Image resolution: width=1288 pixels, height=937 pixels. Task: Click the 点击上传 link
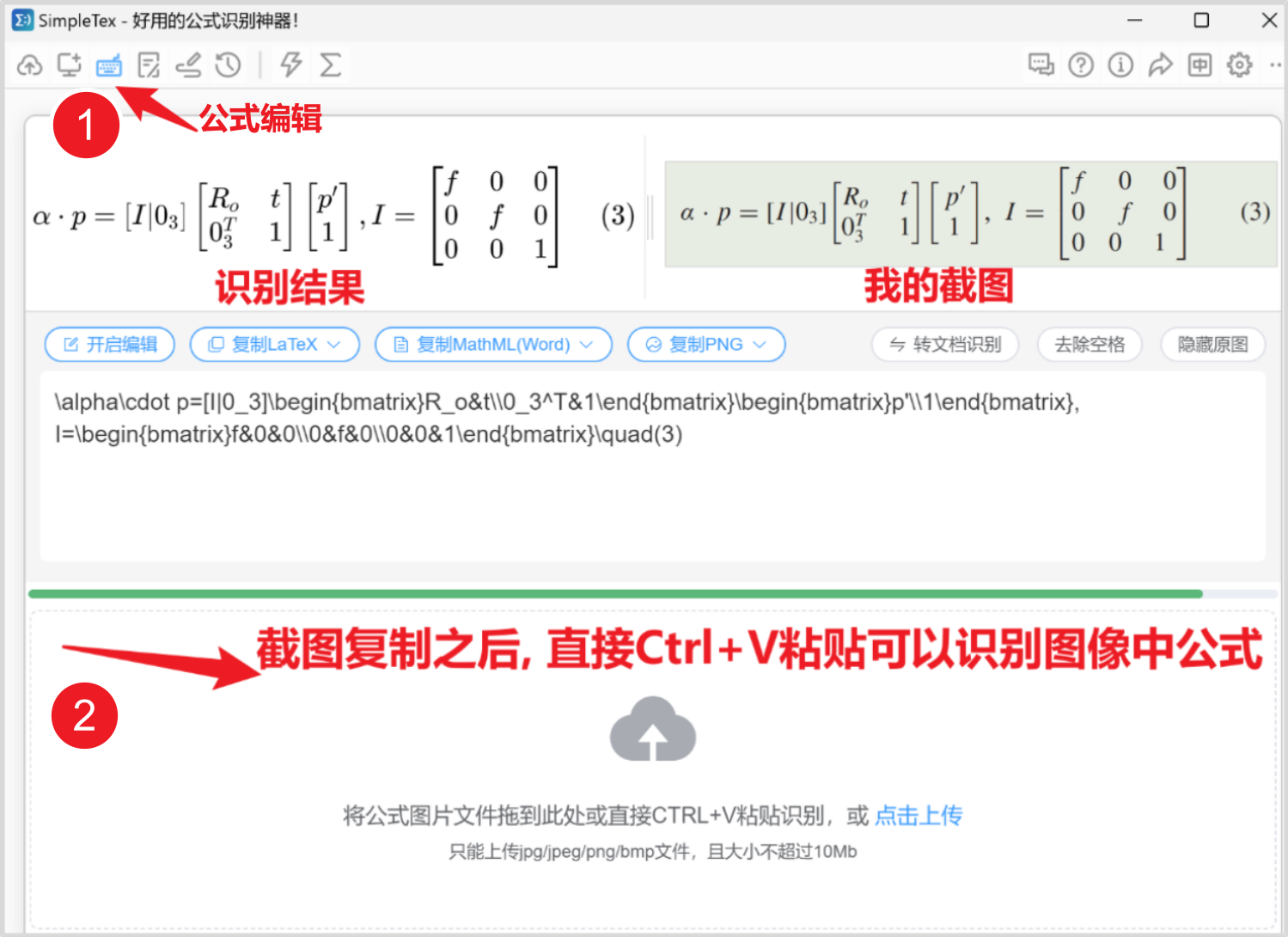919,816
